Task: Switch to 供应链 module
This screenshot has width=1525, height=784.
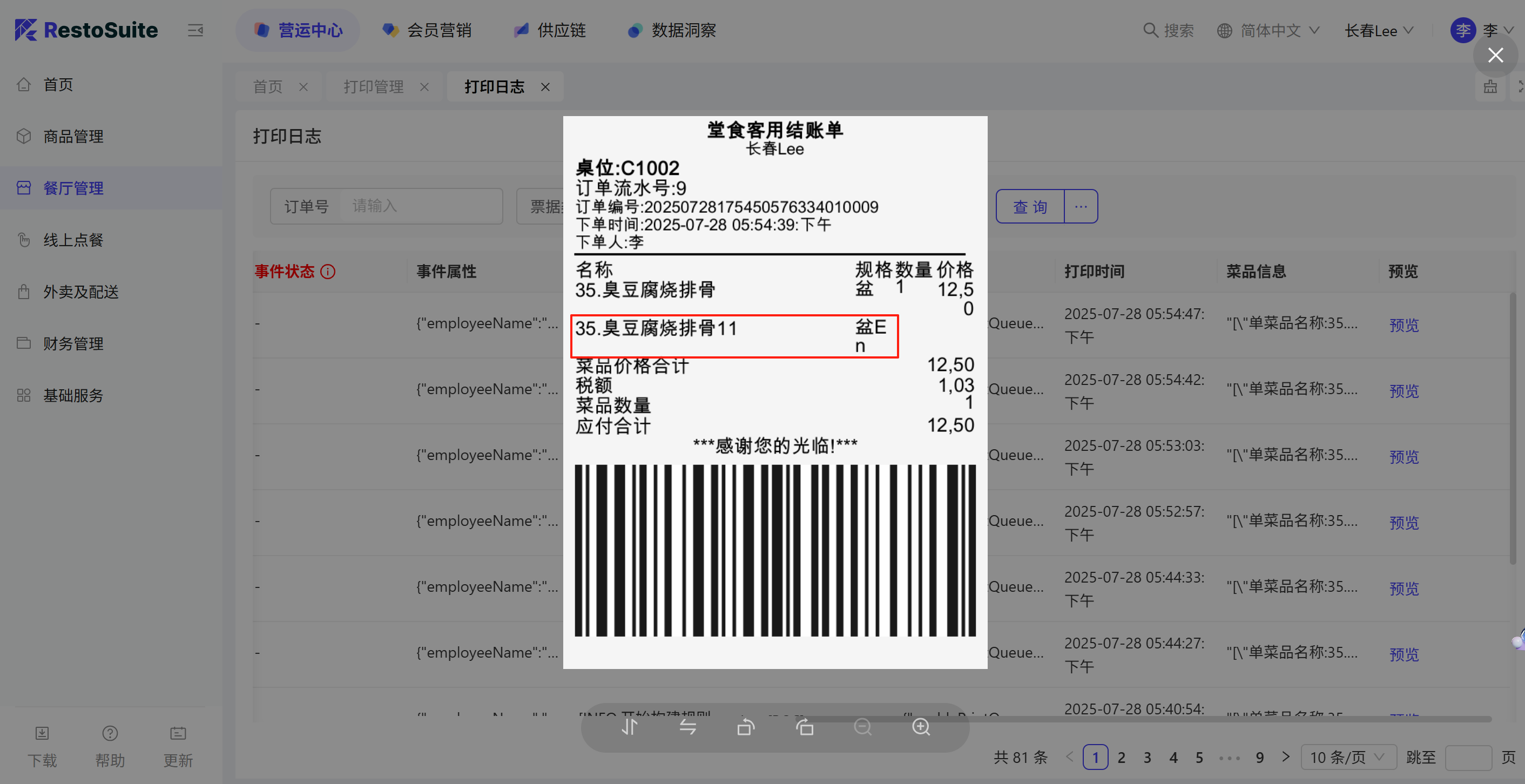Action: click(x=549, y=30)
